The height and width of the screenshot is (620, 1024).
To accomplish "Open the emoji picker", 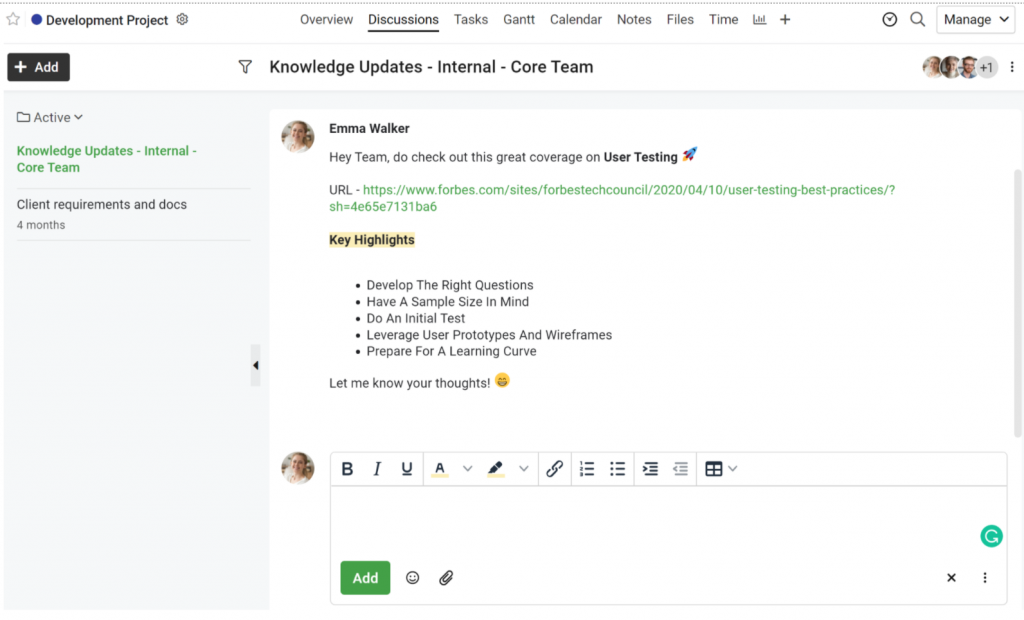I will (x=412, y=578).
